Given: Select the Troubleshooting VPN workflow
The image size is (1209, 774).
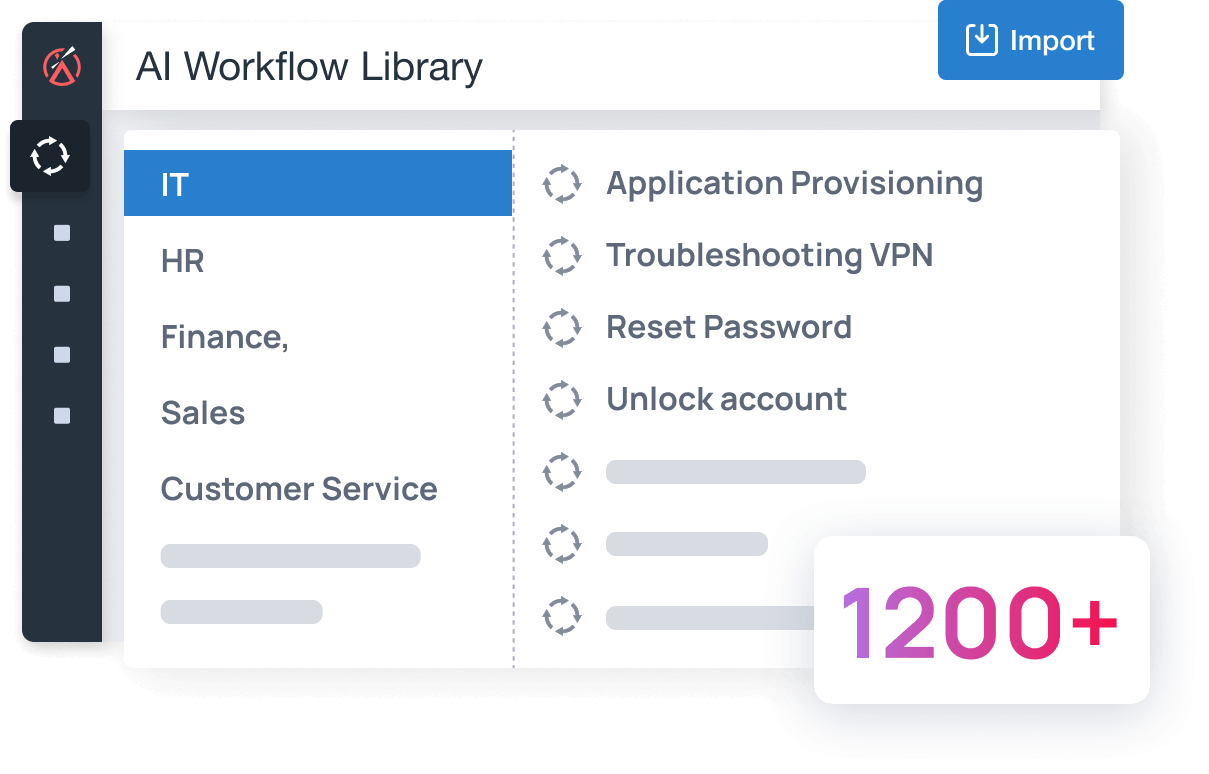Looking at the screenshot, I should pyautogui.click(x=770, y=255).
